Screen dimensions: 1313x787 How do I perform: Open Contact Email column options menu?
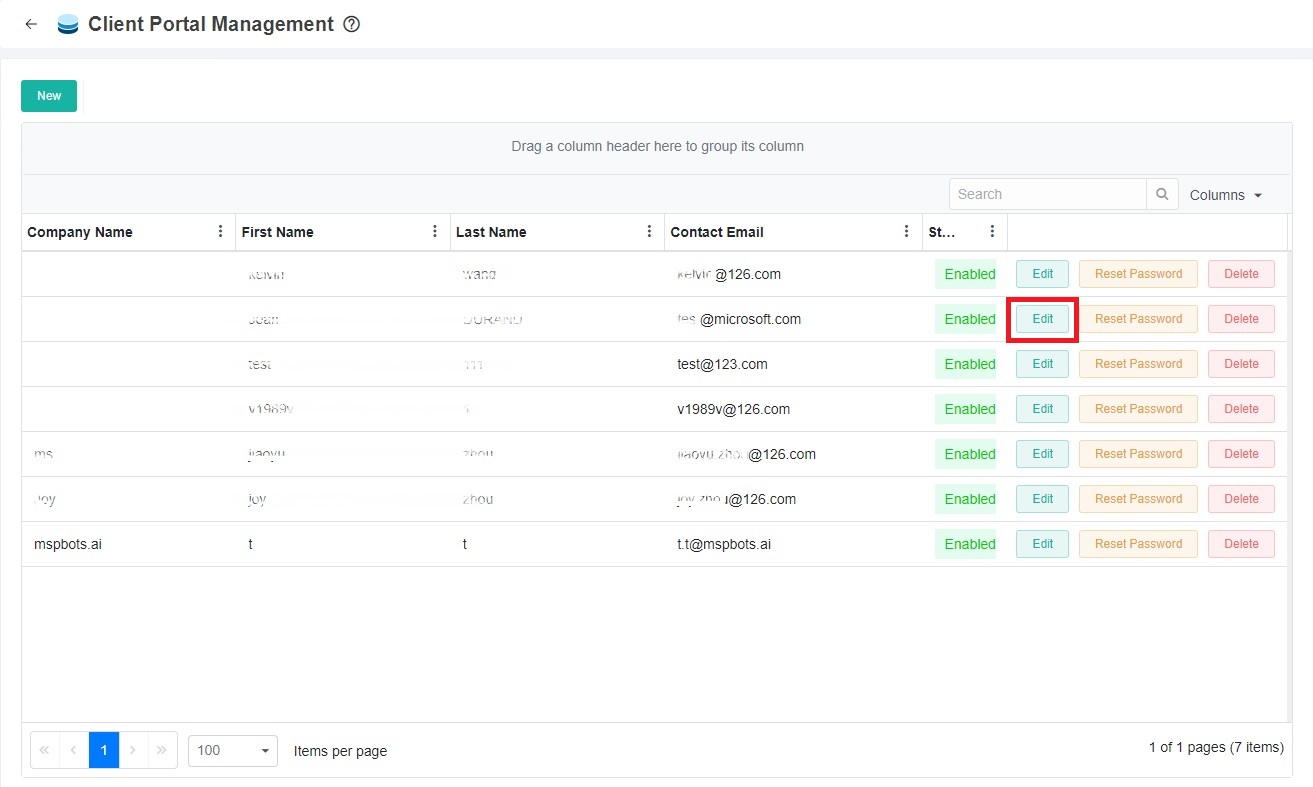tap(906, 231)
